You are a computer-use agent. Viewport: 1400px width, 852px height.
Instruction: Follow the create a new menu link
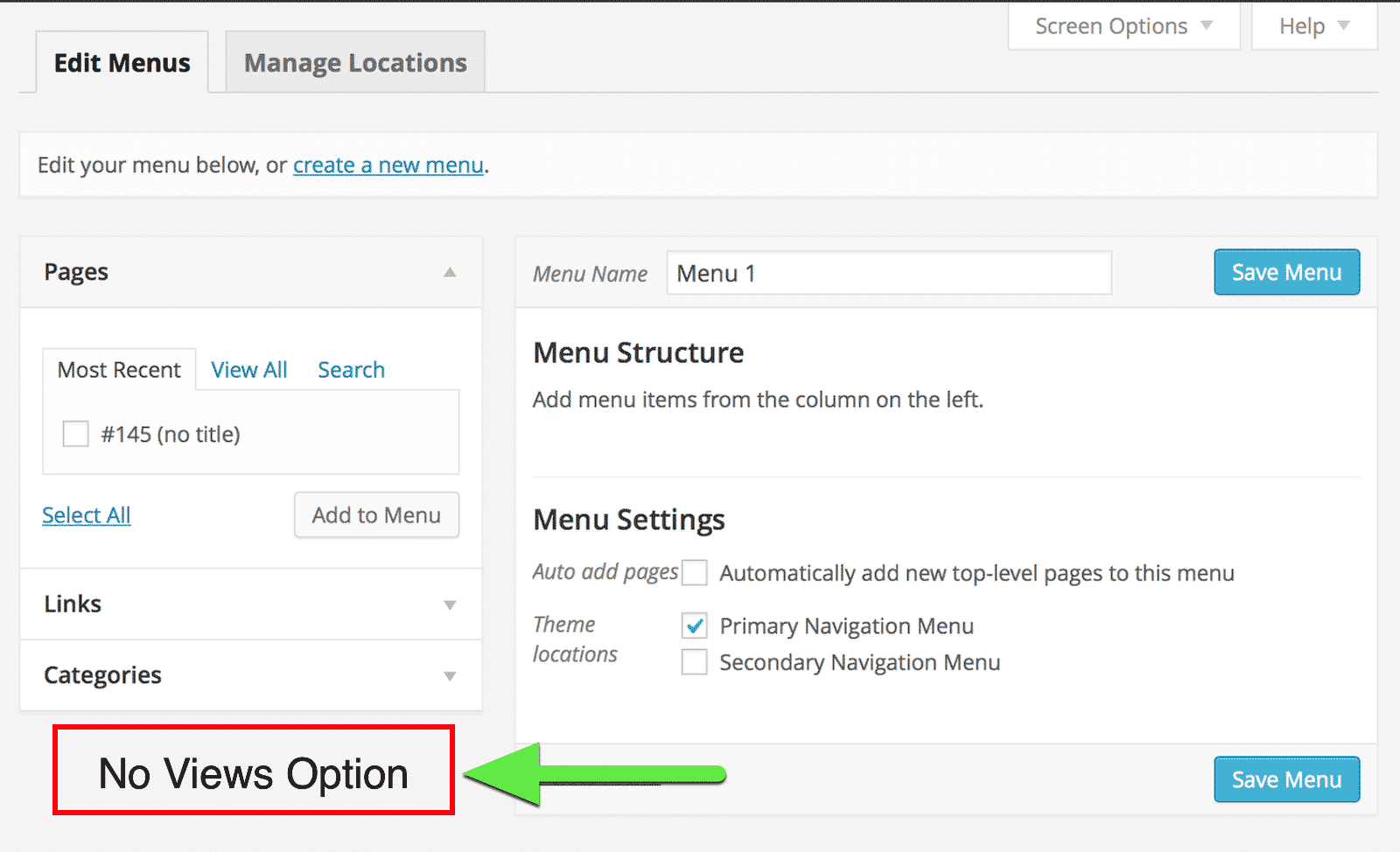coord(388,165)
